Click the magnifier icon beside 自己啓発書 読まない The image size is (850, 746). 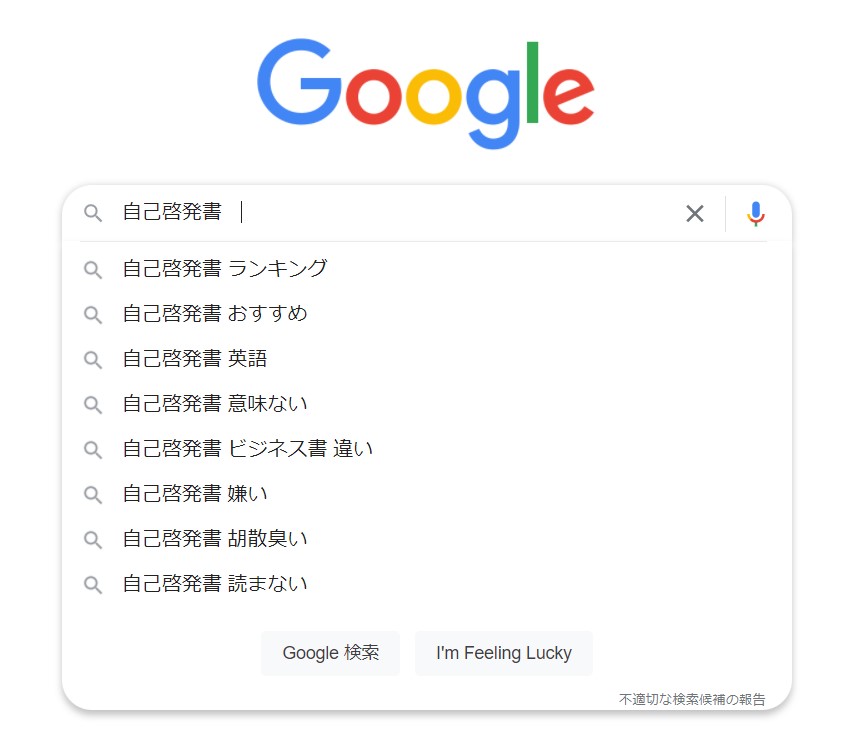[93, 584]
